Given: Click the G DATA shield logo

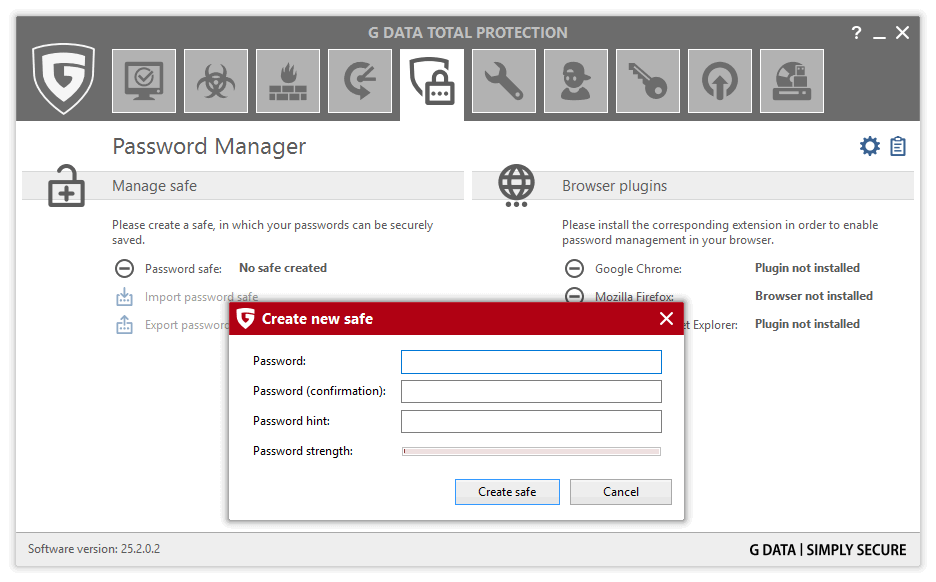Looking at the screenshot, I should [63, 78].
